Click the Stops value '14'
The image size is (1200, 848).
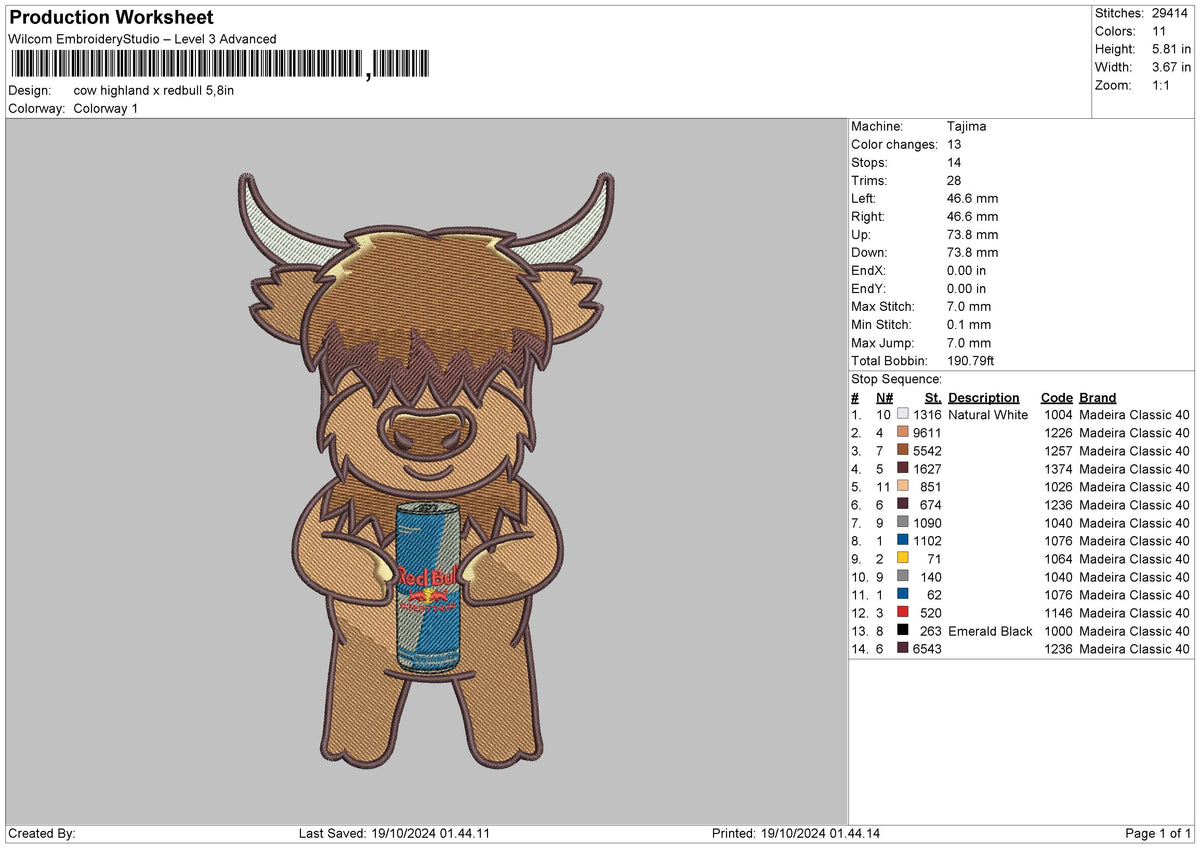(x=954, y=163)
